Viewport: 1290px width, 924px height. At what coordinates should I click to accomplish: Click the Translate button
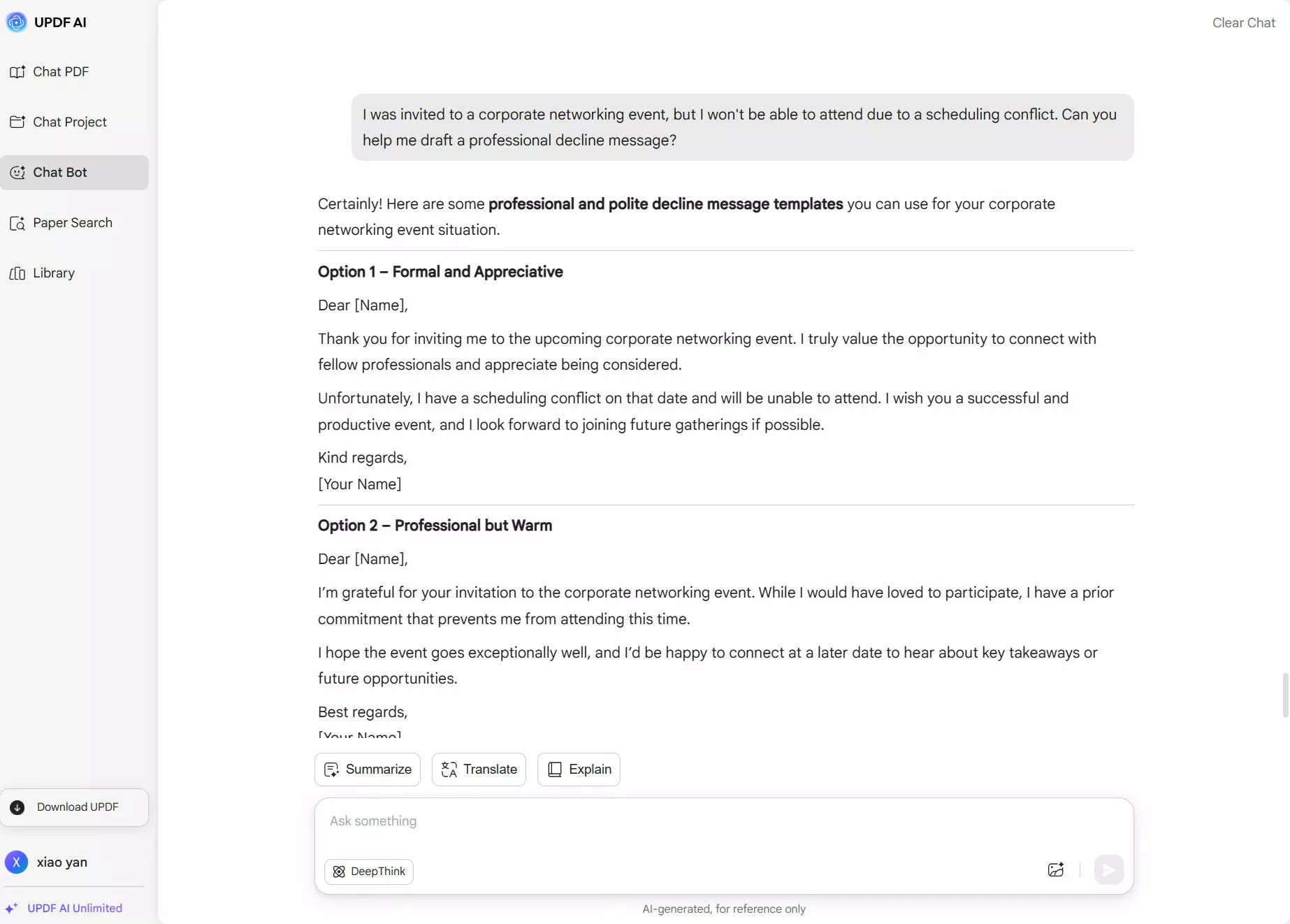[x=478, y=769]
